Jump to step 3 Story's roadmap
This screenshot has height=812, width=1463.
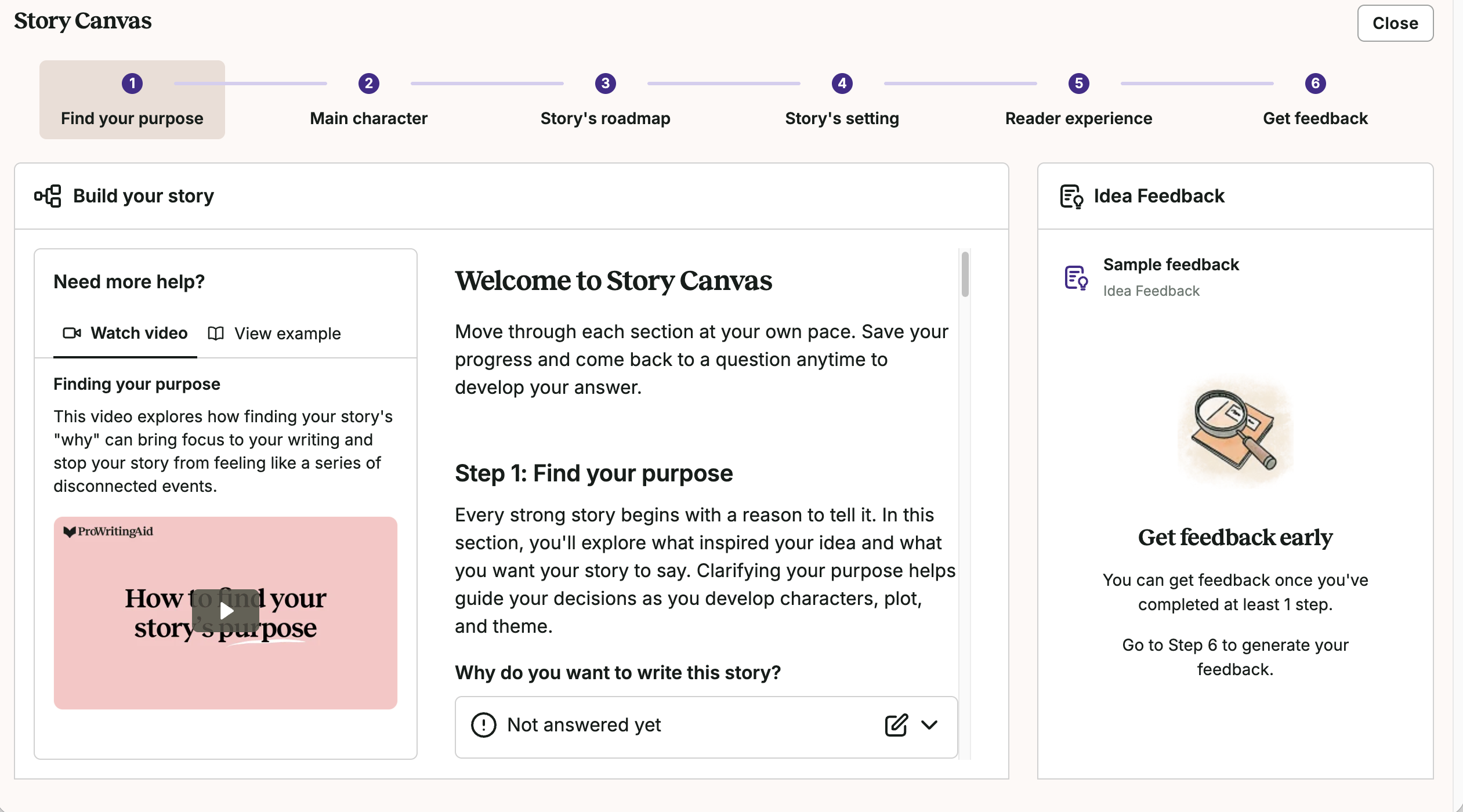606,100
